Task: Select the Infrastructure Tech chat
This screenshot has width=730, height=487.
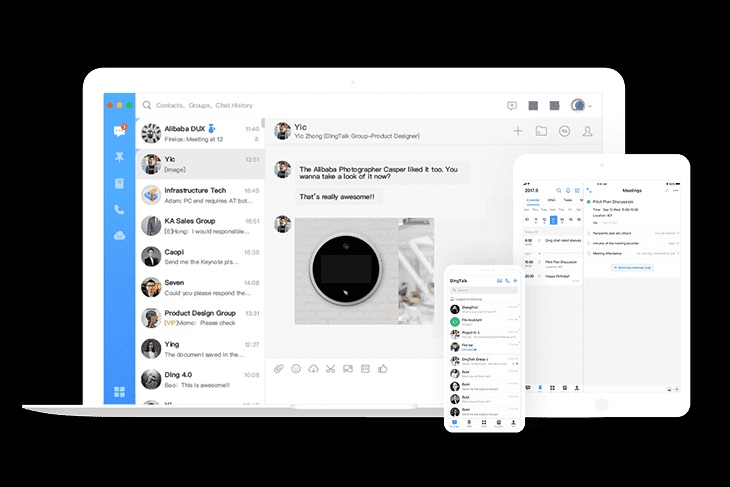Action: 200,195
